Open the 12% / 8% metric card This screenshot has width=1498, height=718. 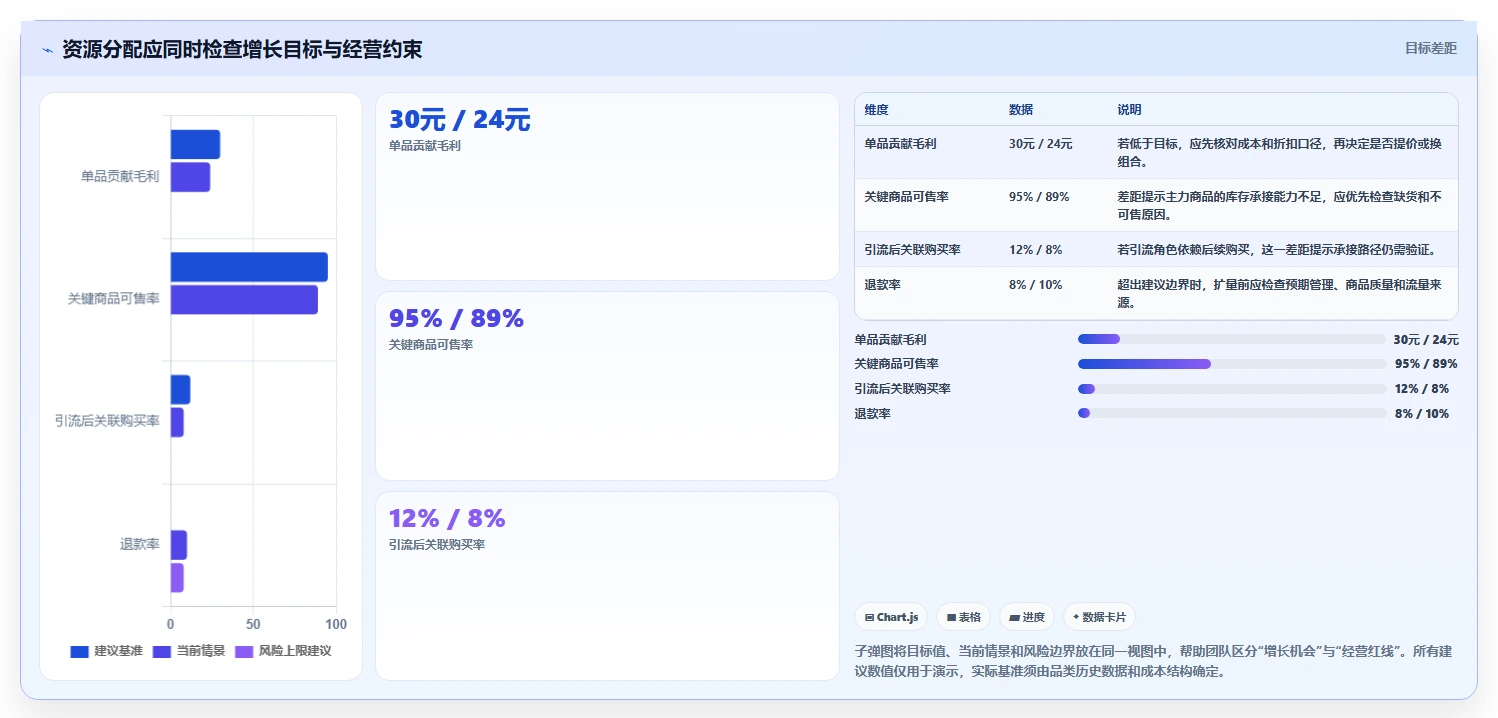point(607,586)
